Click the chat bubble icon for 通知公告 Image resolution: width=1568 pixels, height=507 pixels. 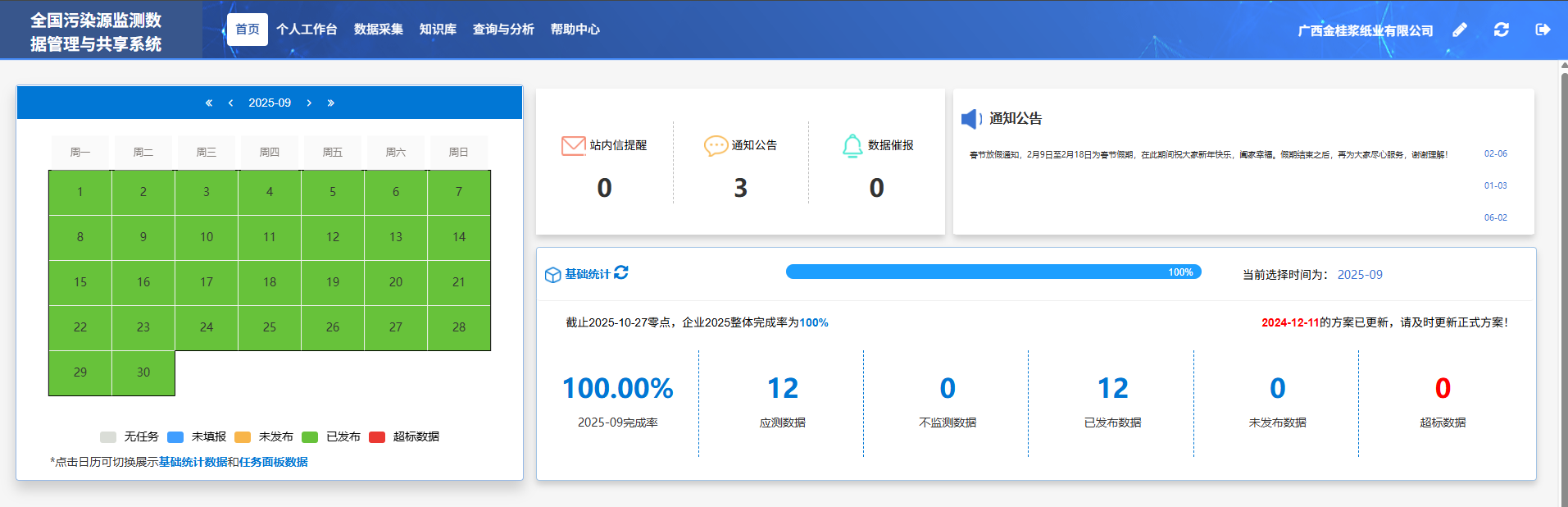coord(716,145)
